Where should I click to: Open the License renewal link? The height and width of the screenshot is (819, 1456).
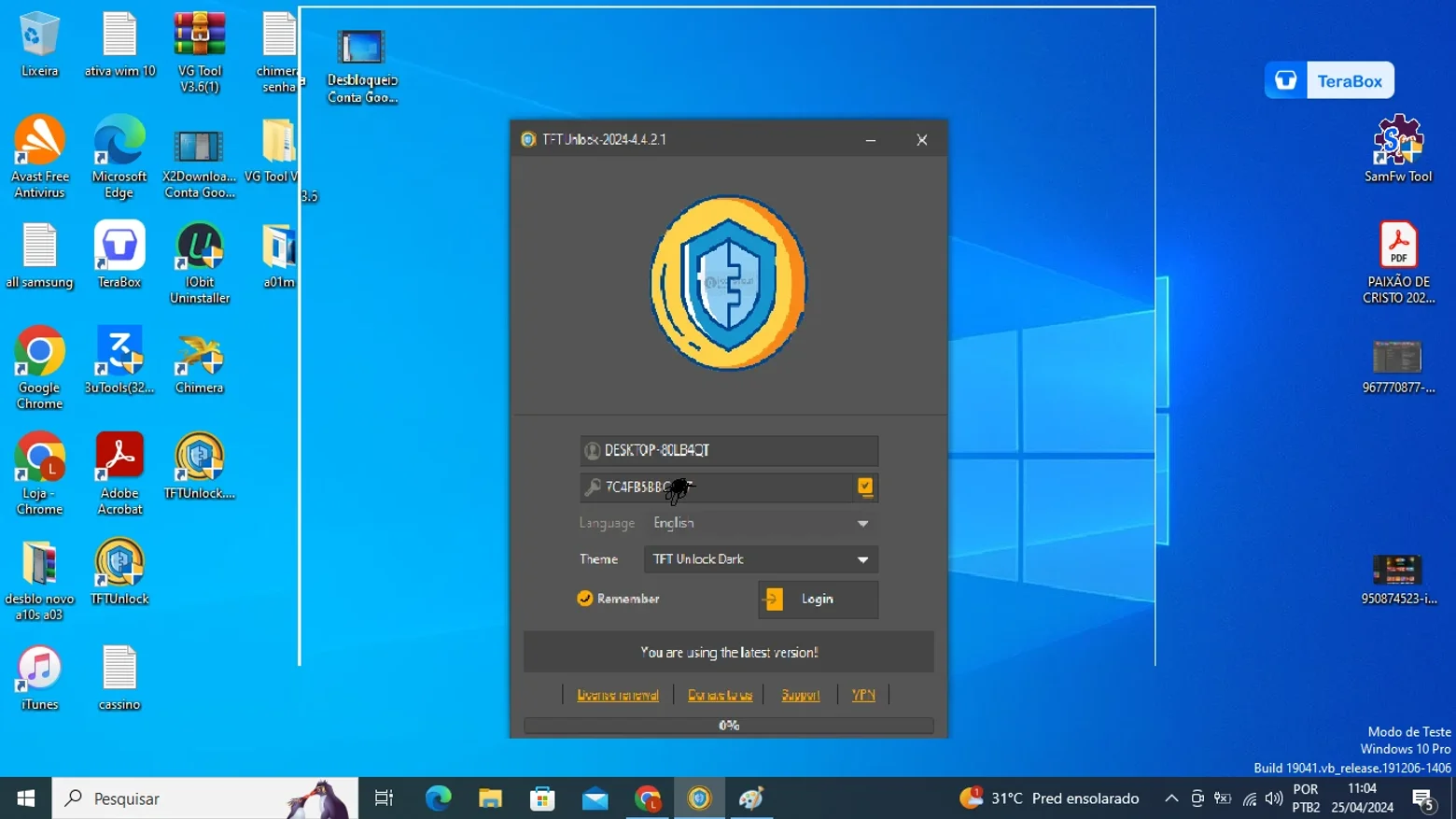618,695
